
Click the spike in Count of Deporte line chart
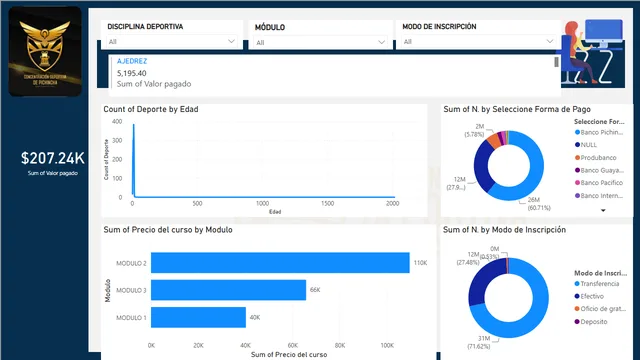[x=133, y=159]
